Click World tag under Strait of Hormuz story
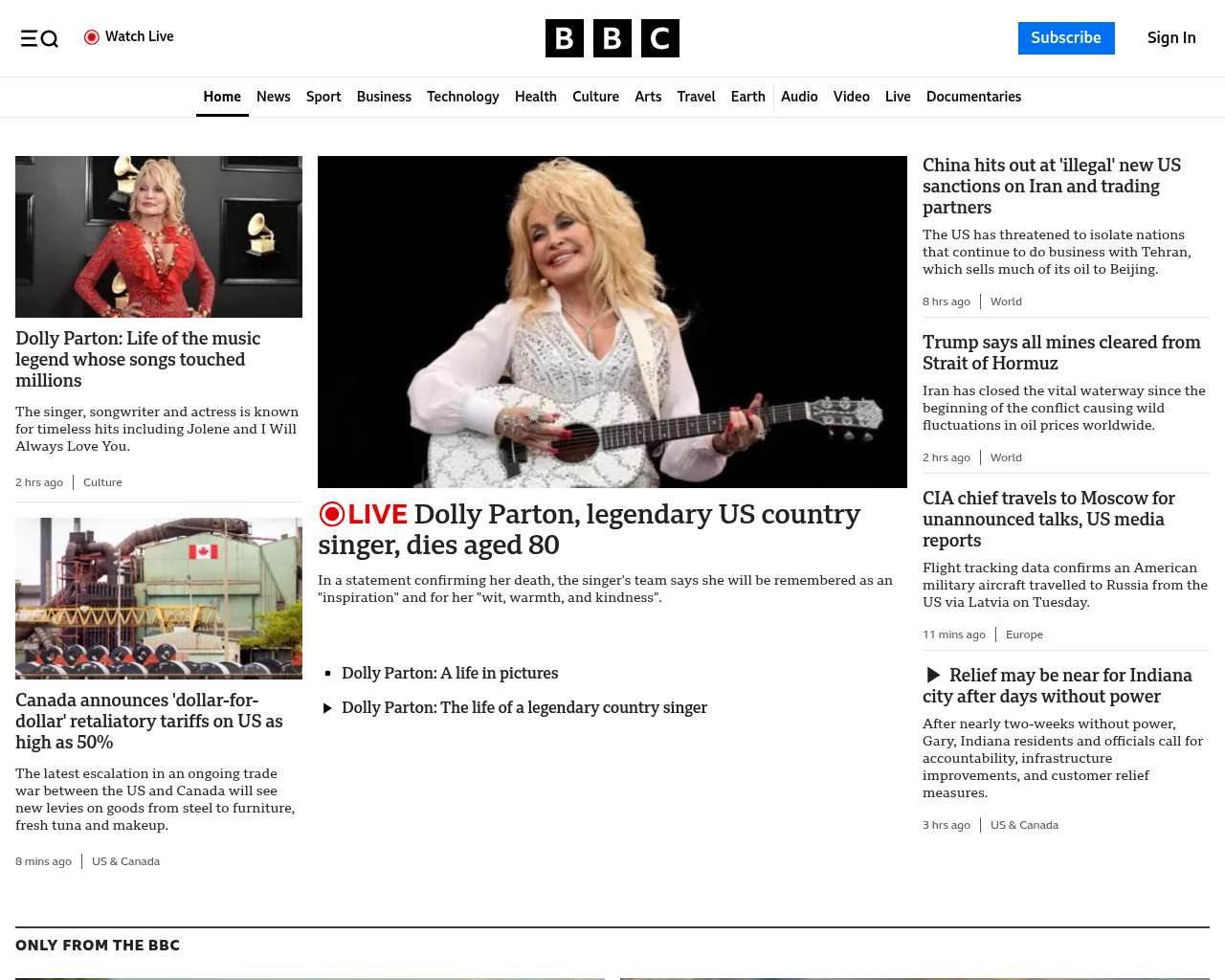 coord(1006,457)
